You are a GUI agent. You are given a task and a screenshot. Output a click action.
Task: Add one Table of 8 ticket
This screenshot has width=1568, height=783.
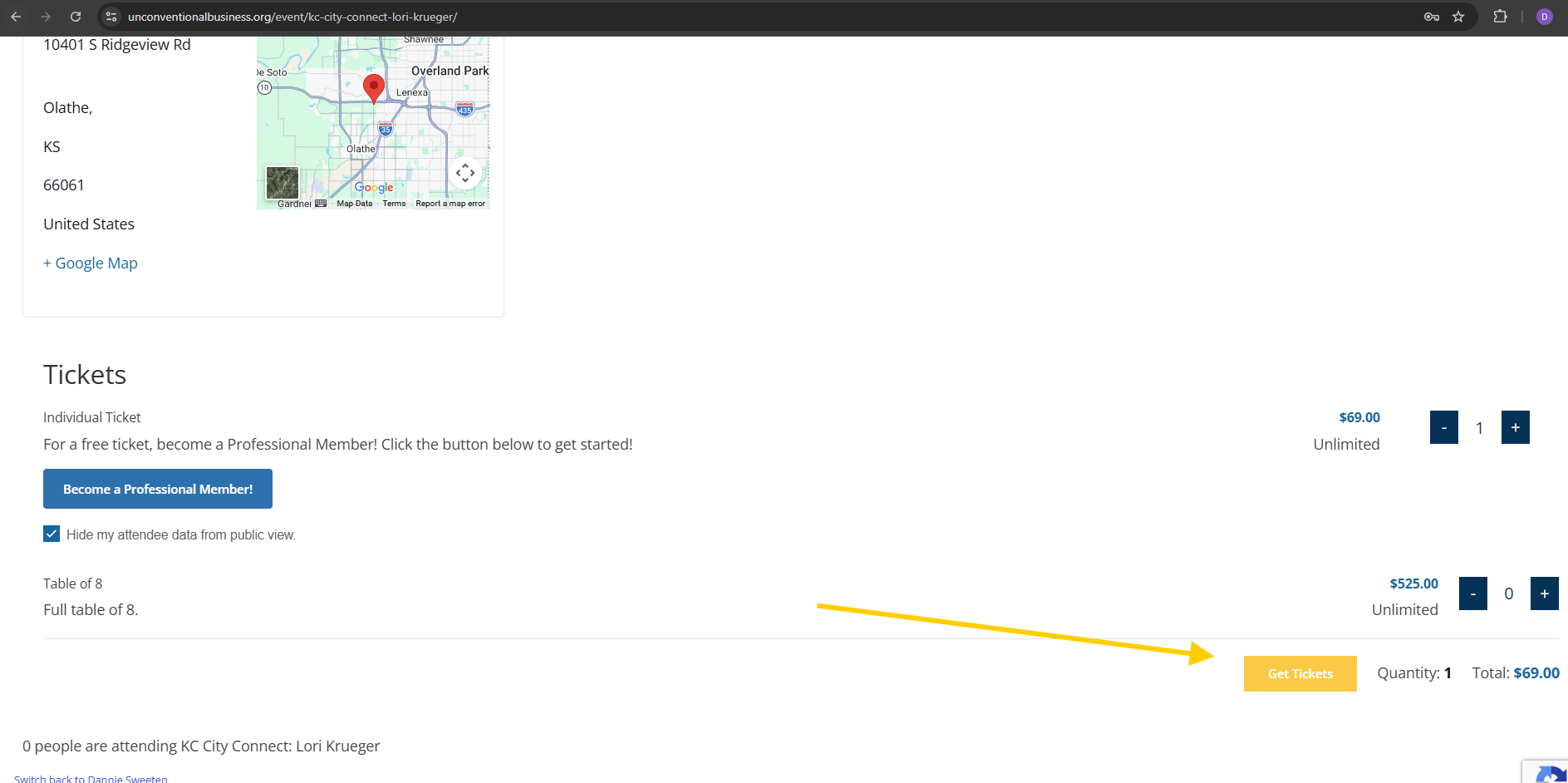[x=1544, y=593]
